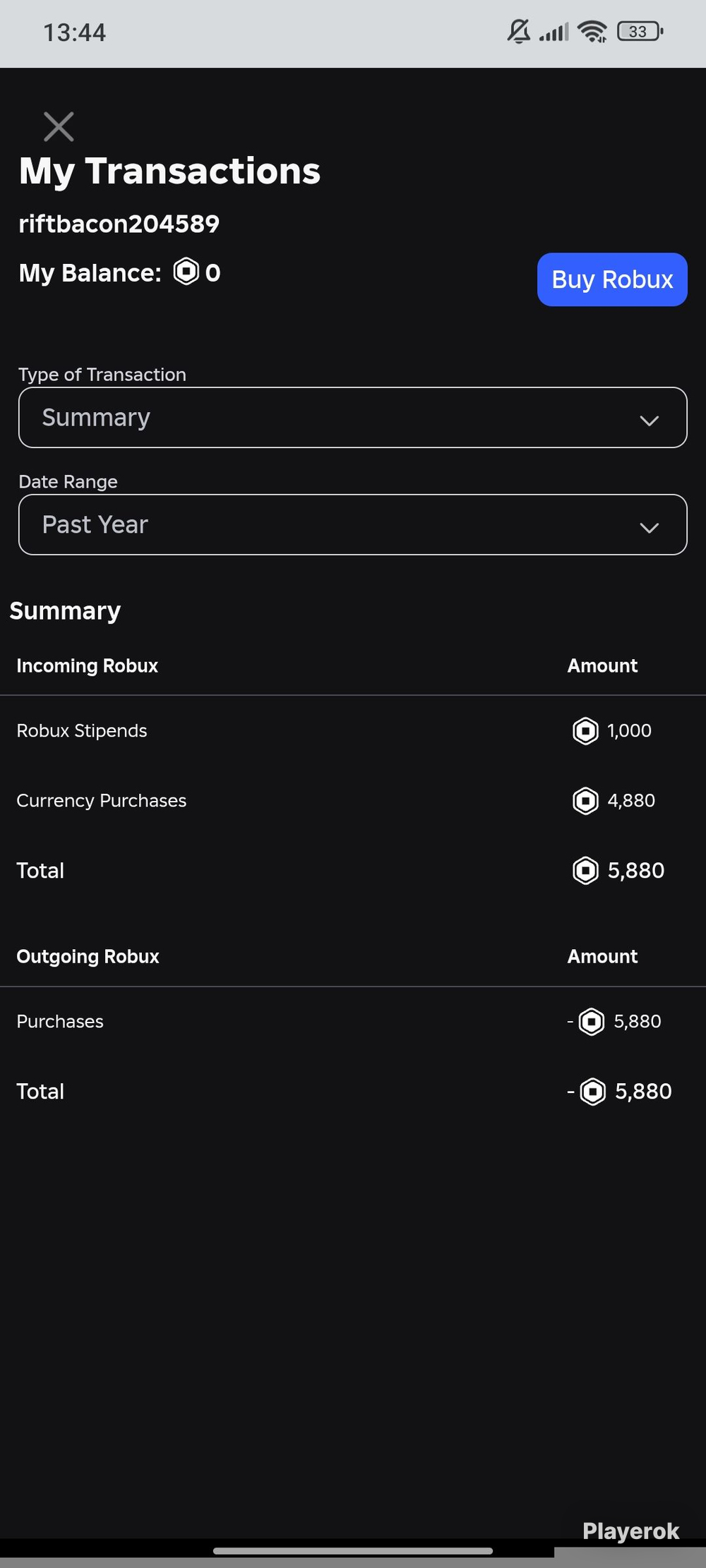Tap Robux icon in incoming Total row
Viewport: 706px width, 1568px height.
585,871
